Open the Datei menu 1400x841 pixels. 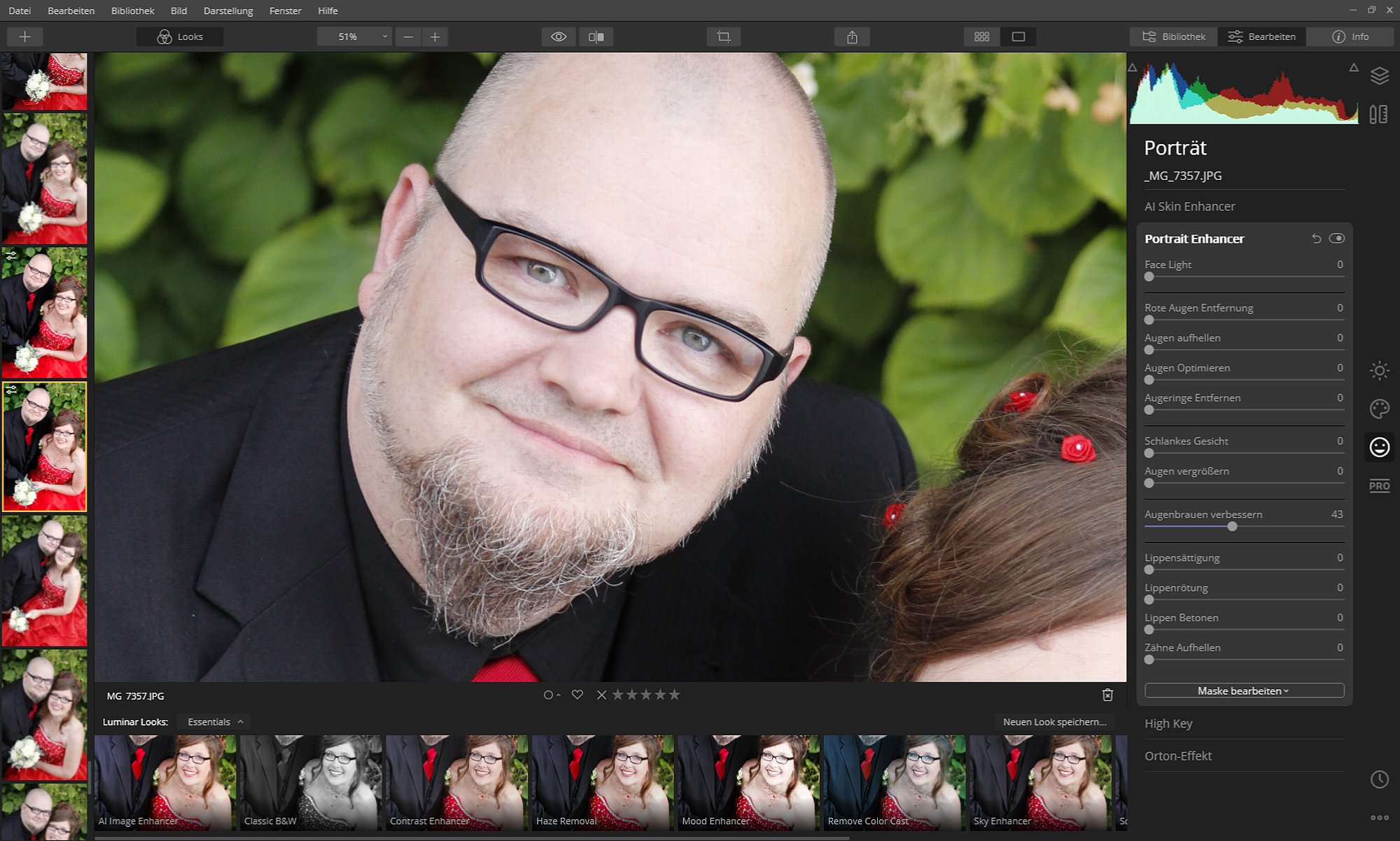pos(20,10)
